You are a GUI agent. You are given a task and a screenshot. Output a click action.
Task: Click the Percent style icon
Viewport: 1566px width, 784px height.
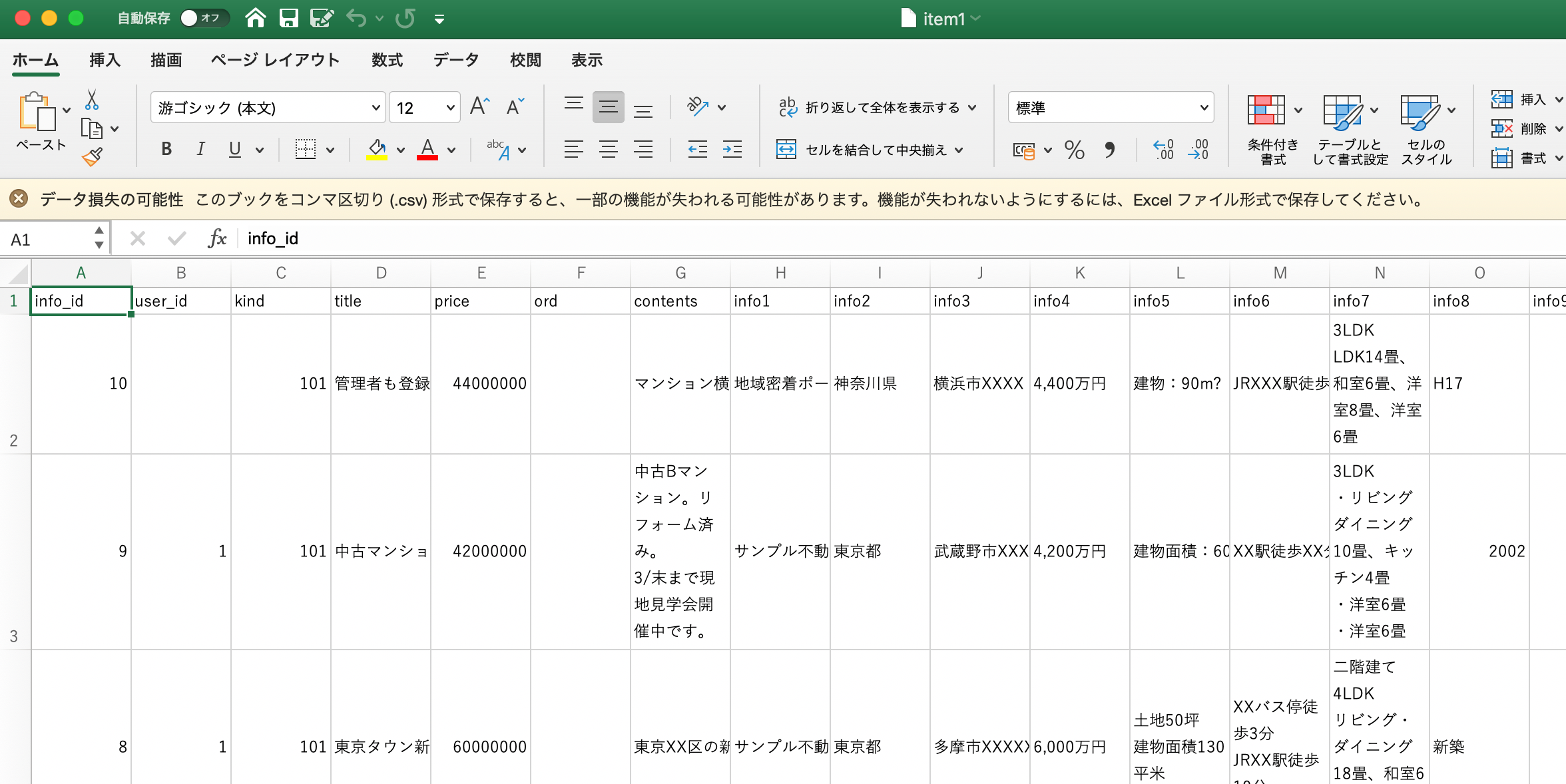(x=1075, y=150)
